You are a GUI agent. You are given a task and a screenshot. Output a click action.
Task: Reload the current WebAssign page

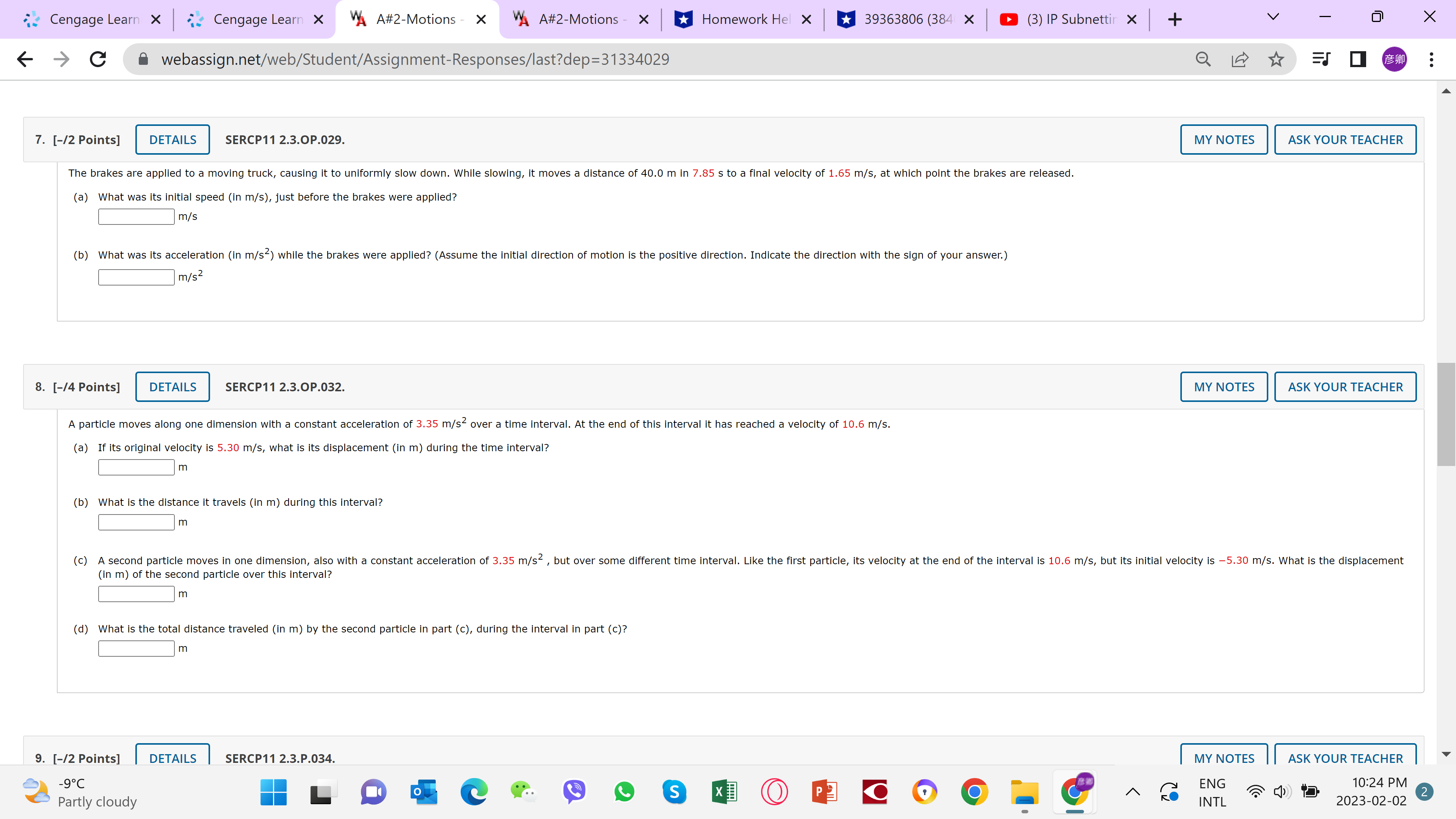coord(97,59)
